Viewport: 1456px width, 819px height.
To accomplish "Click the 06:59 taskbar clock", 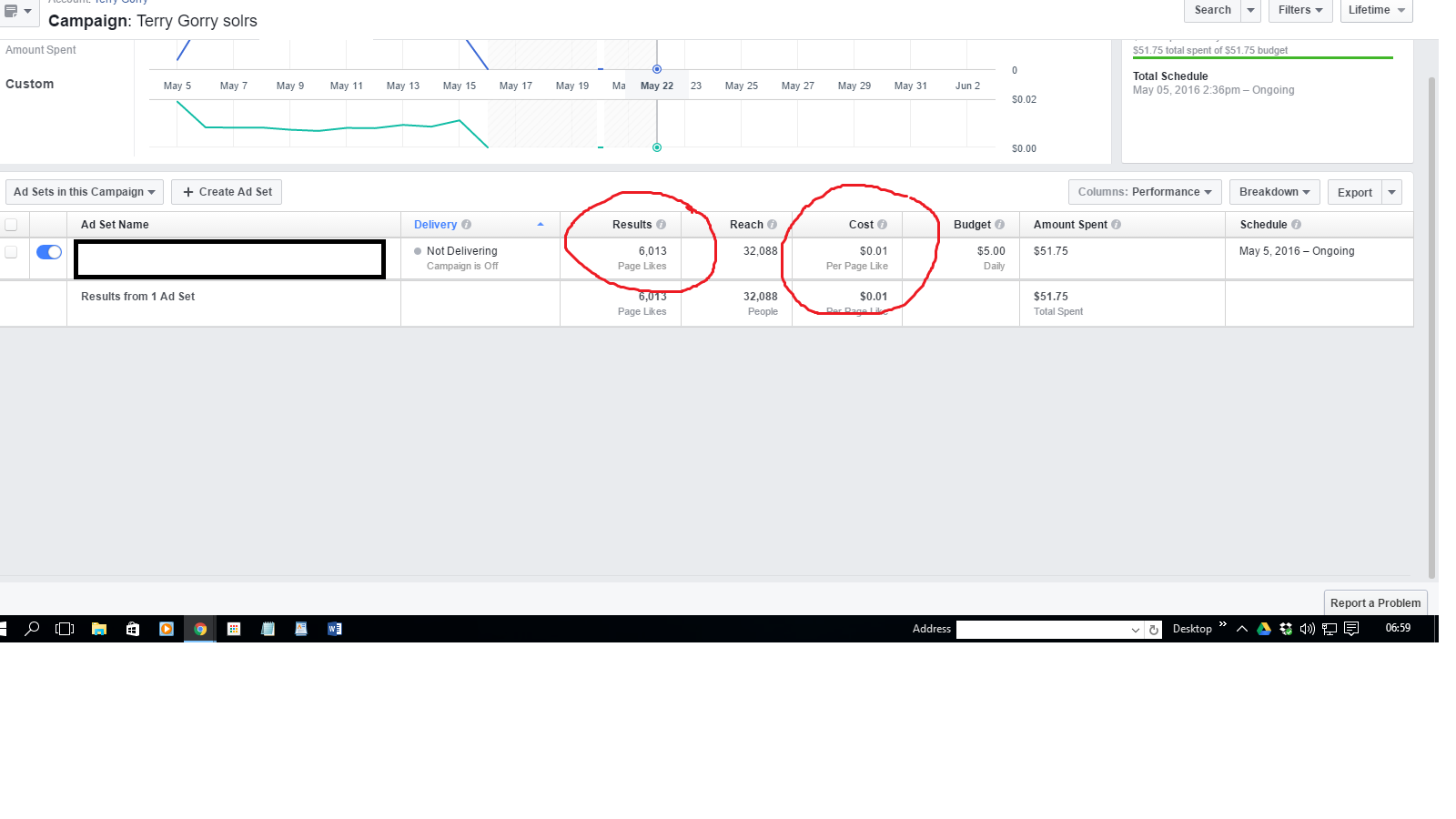I will (1398, 628).
